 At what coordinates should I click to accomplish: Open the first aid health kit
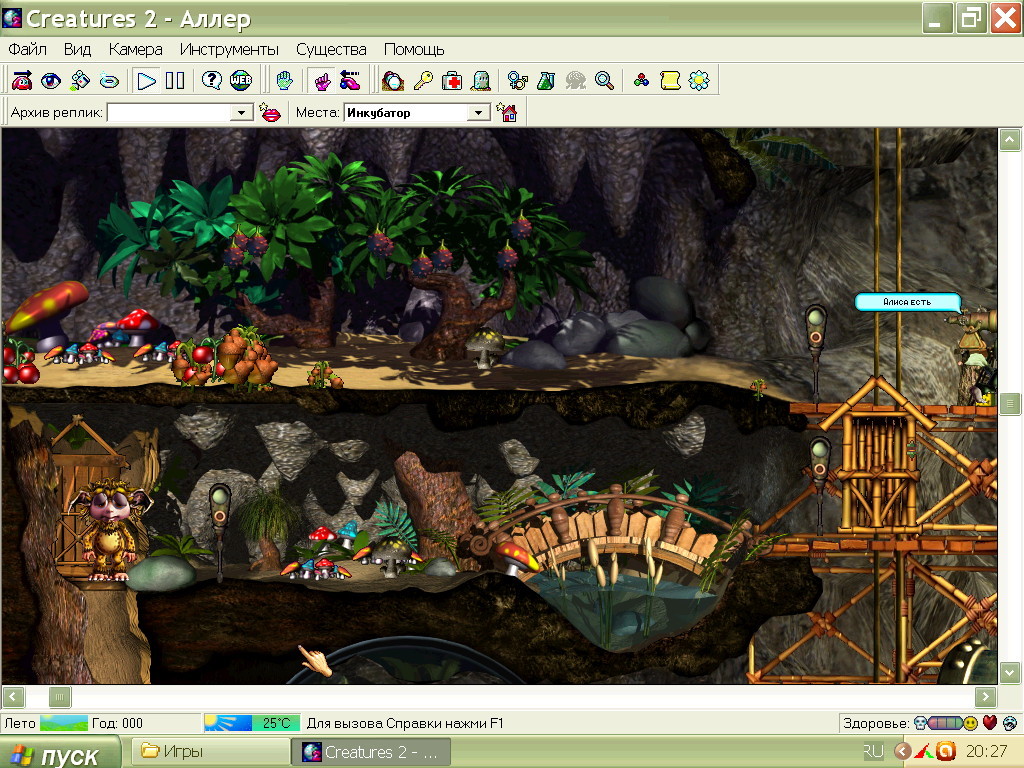pyautogui.click(x=452, y=81)
